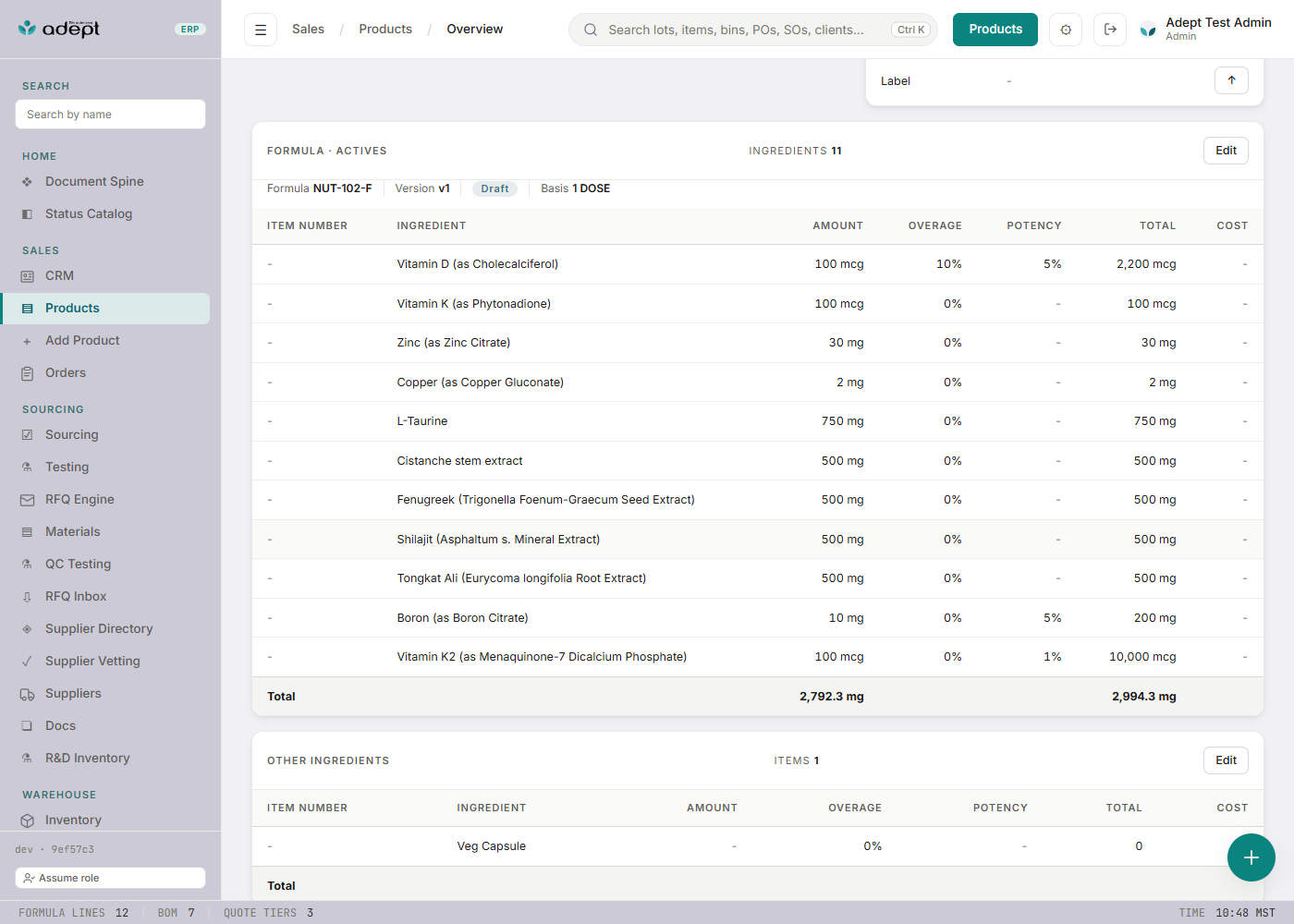Click the Draft status badge
This screenshot has height=924, width=1294.
[x=494, y=188]
